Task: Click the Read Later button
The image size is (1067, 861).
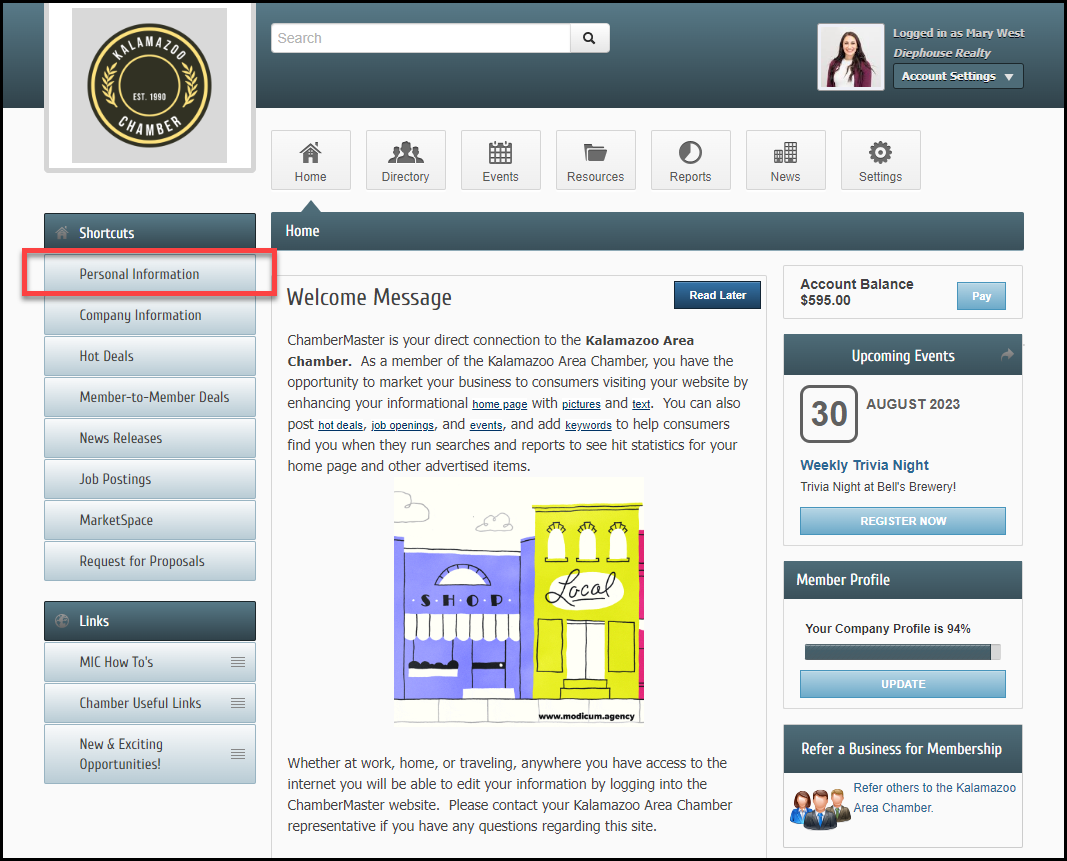Action: pos(717,295)
